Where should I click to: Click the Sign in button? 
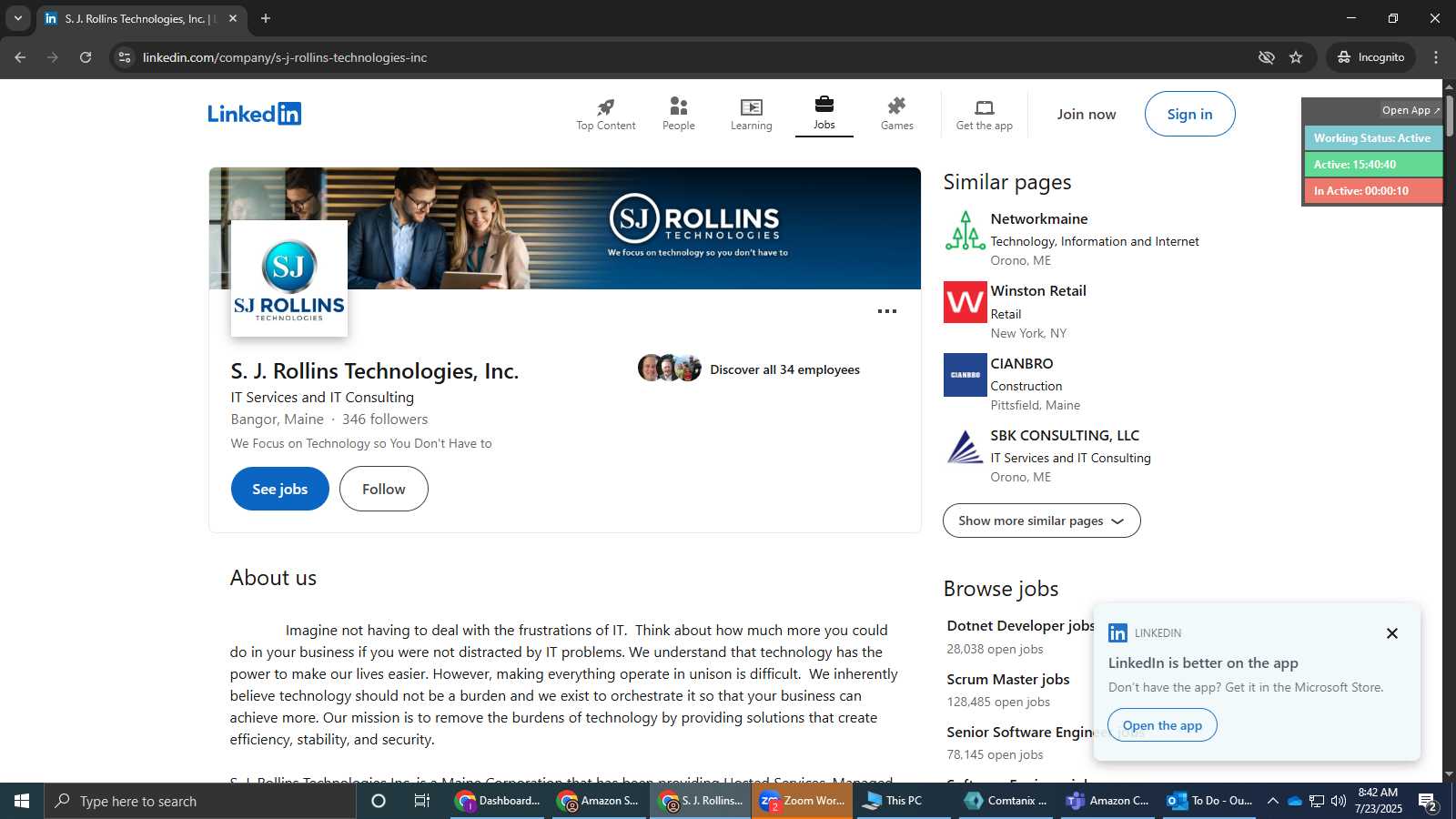click(x=1190, y=114)
